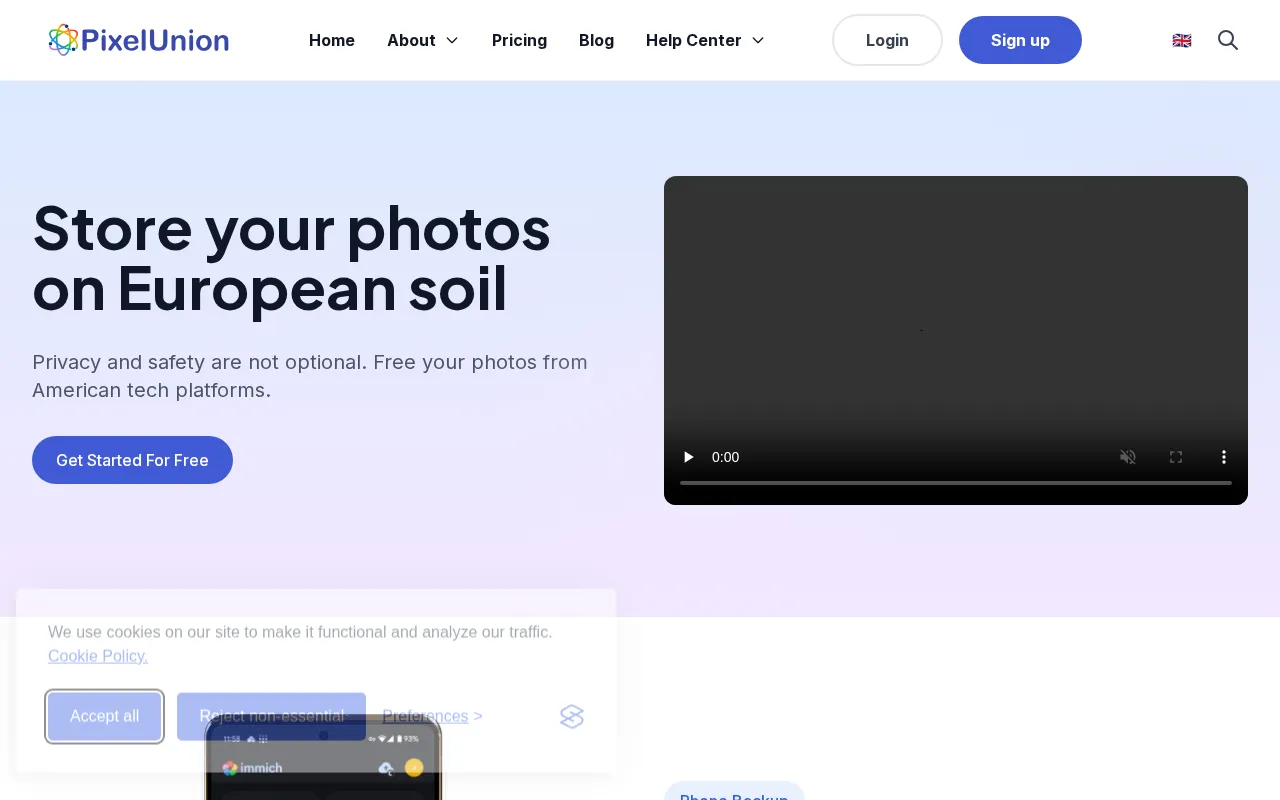
Task: Reject non-essential cookies
Action: click(x=271, y=716)
